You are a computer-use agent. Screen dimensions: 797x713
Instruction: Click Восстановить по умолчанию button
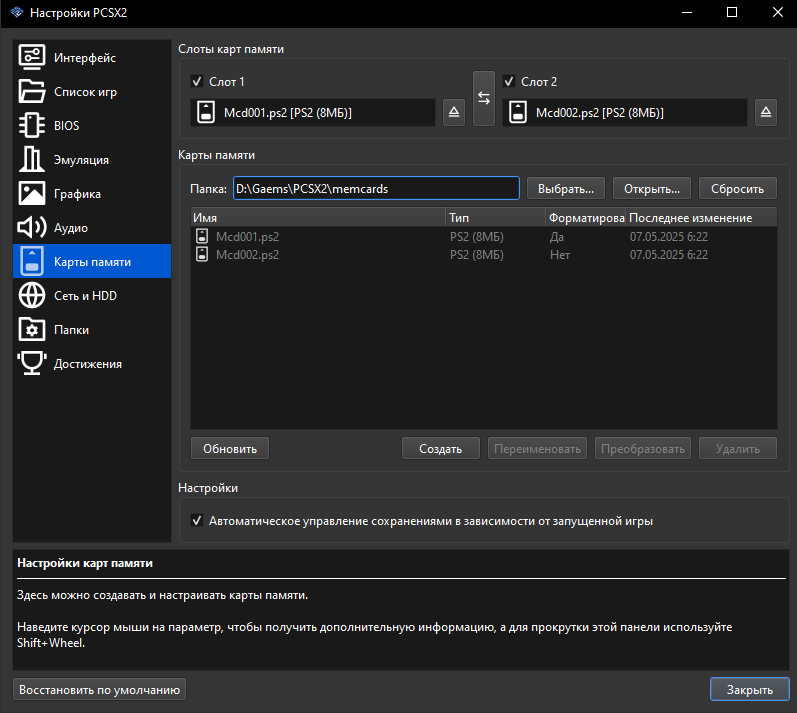pos(100,690)
